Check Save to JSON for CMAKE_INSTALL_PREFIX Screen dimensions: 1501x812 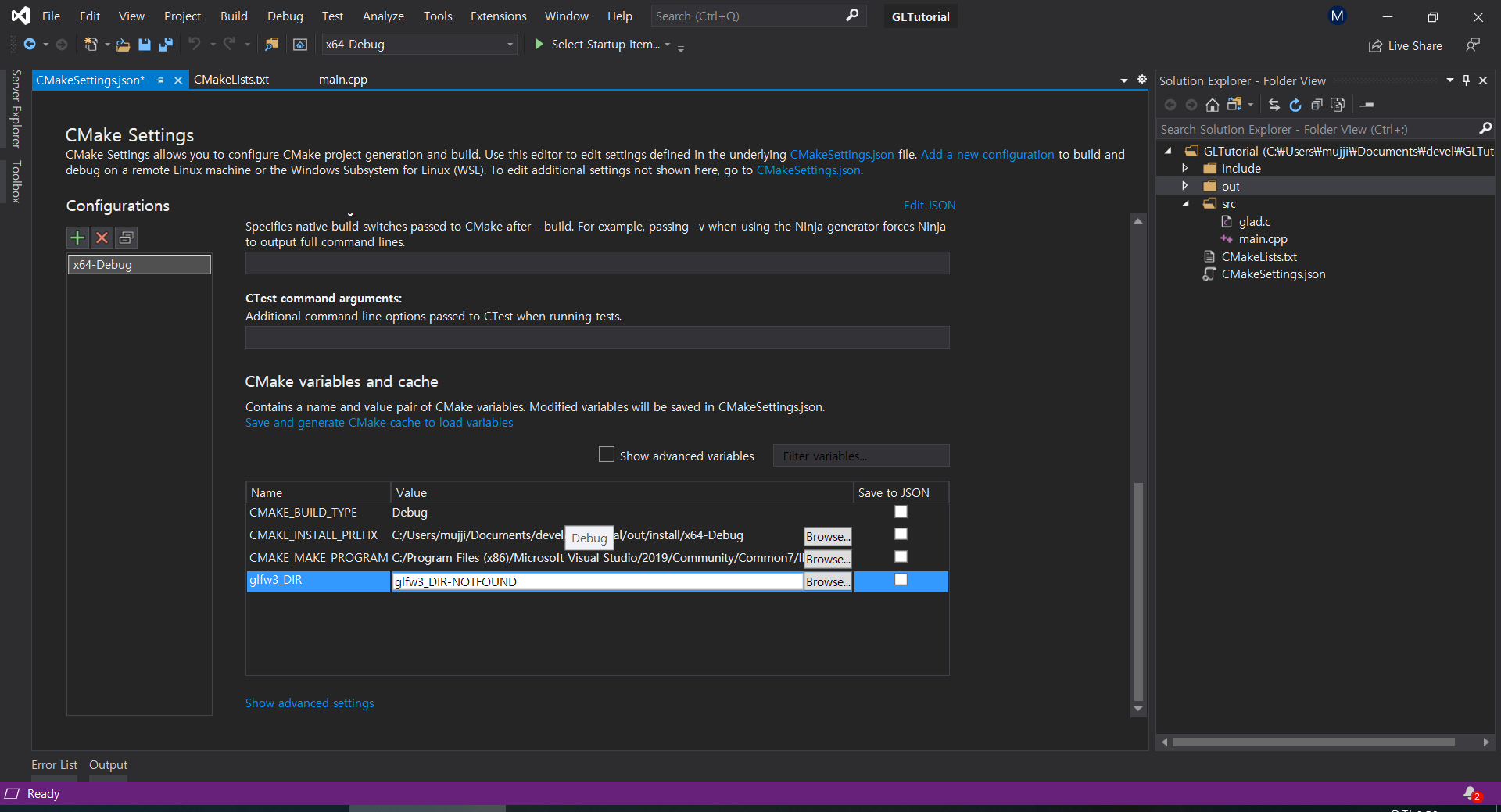[901, 535]
